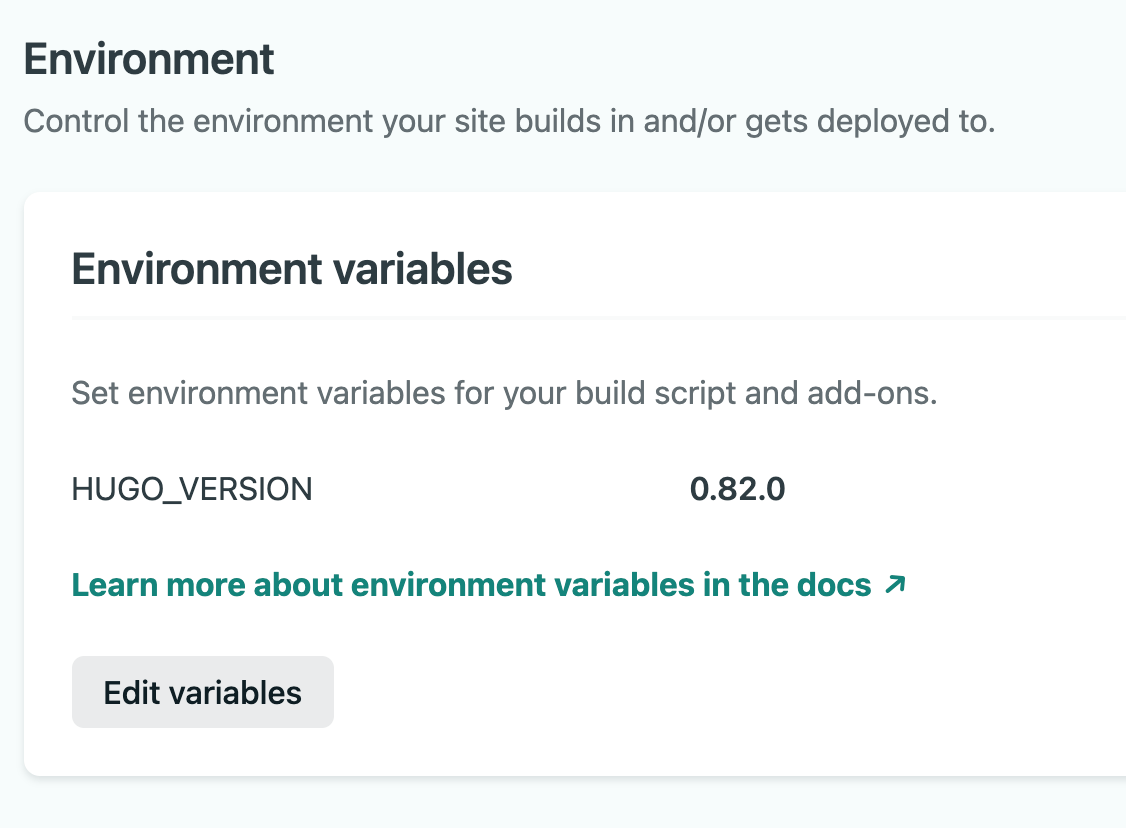This screenshot has width=1126, height=828.
Task: Click the 'Control the environment' description text
Action: [508, 122]
